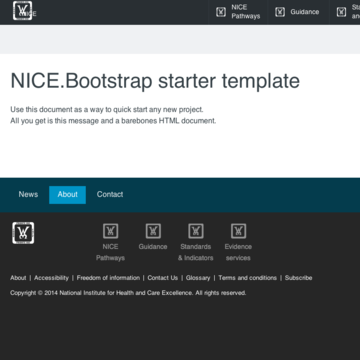360x360 pixels.
Task: Click the footer NICE Pathways icon
Action: pos(110,231)
